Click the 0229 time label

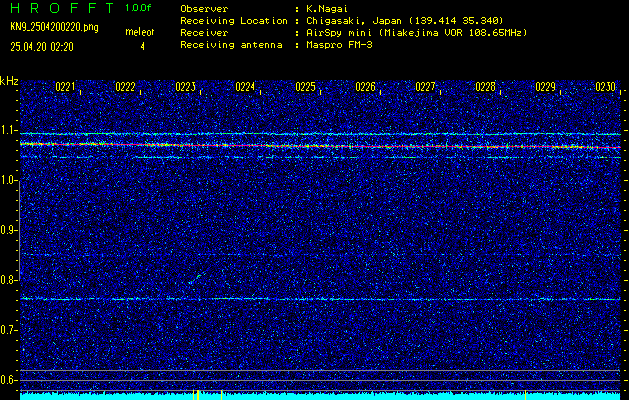(546, 87)
